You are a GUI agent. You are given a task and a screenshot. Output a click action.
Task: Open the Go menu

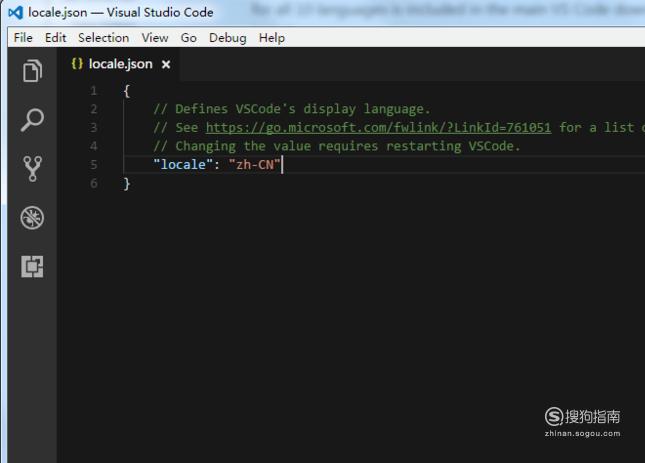tap(188, 38)
